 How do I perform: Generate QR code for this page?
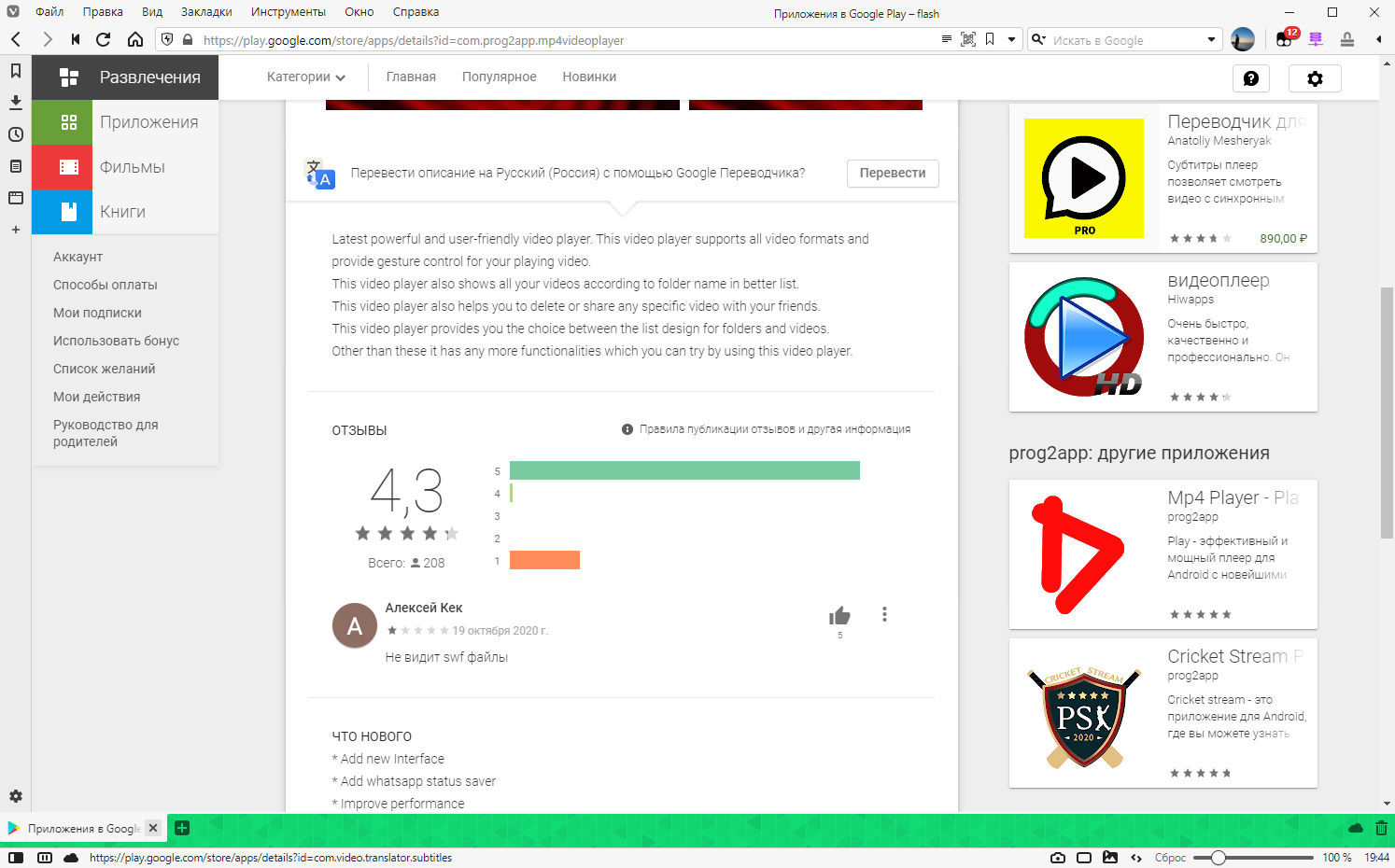(x=968, y=39)
